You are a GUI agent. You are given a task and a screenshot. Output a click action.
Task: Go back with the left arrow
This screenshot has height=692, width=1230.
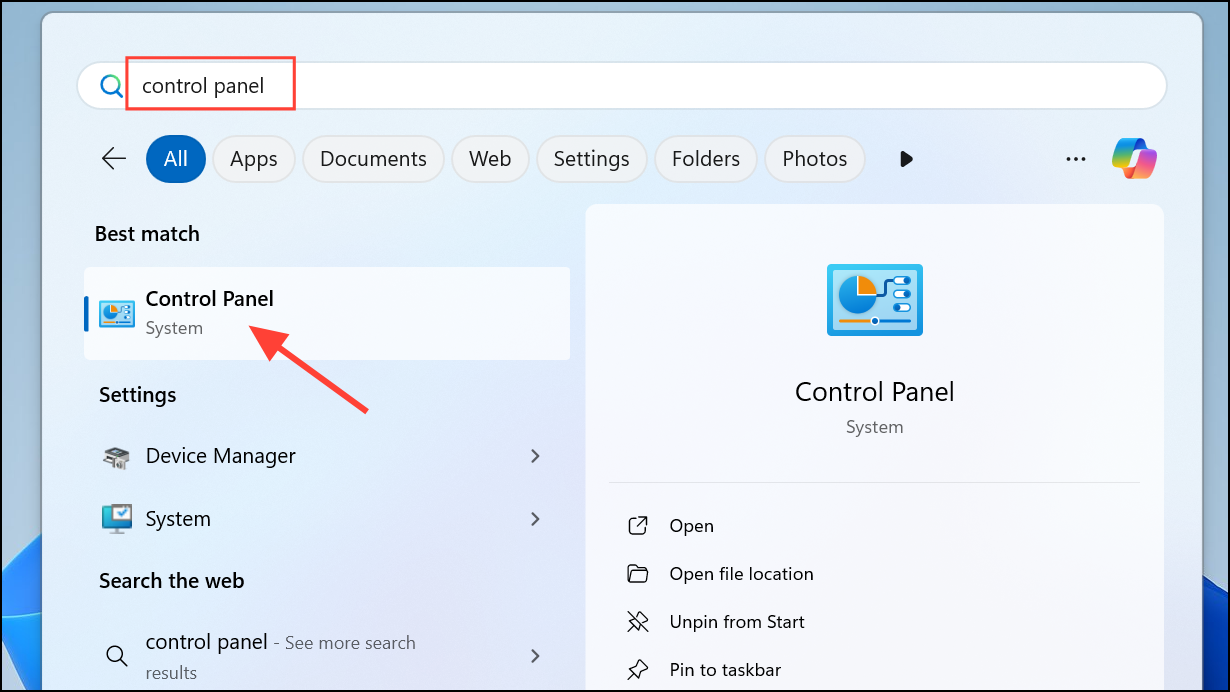coord(114,158)
